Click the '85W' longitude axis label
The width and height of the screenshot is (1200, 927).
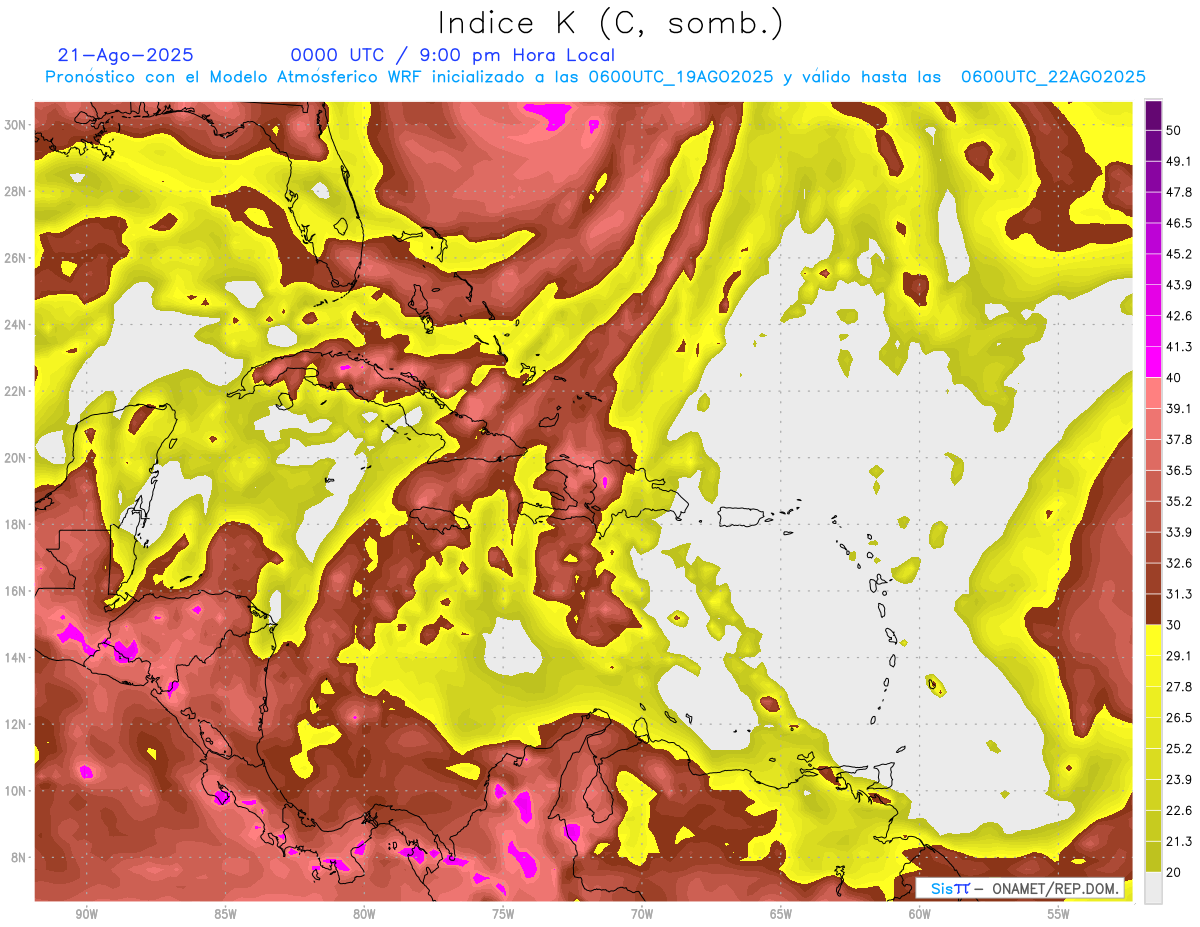(x=225, y=915)
